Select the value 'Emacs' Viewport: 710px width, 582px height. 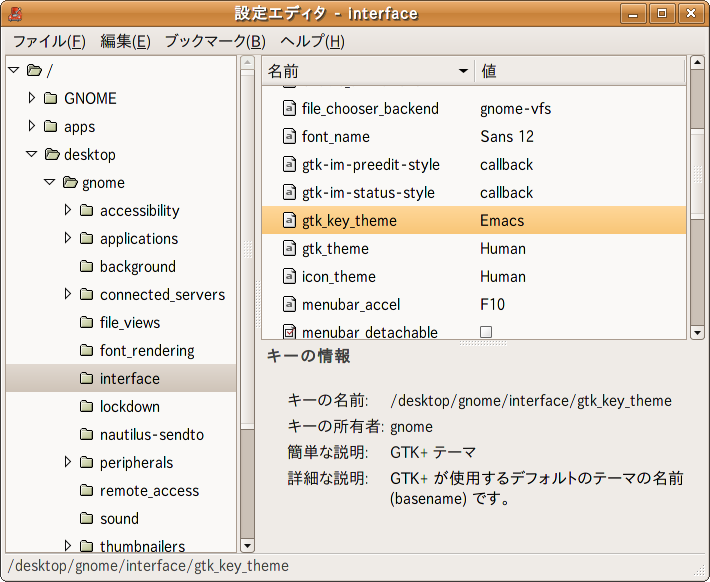pyautogui.click(x=502, y=220)
